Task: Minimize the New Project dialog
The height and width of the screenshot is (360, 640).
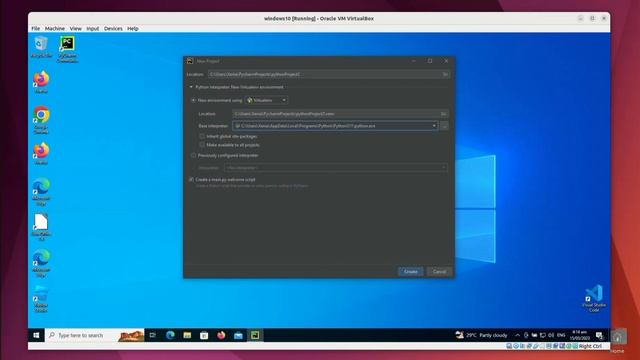Action: (x=413, y=61)
